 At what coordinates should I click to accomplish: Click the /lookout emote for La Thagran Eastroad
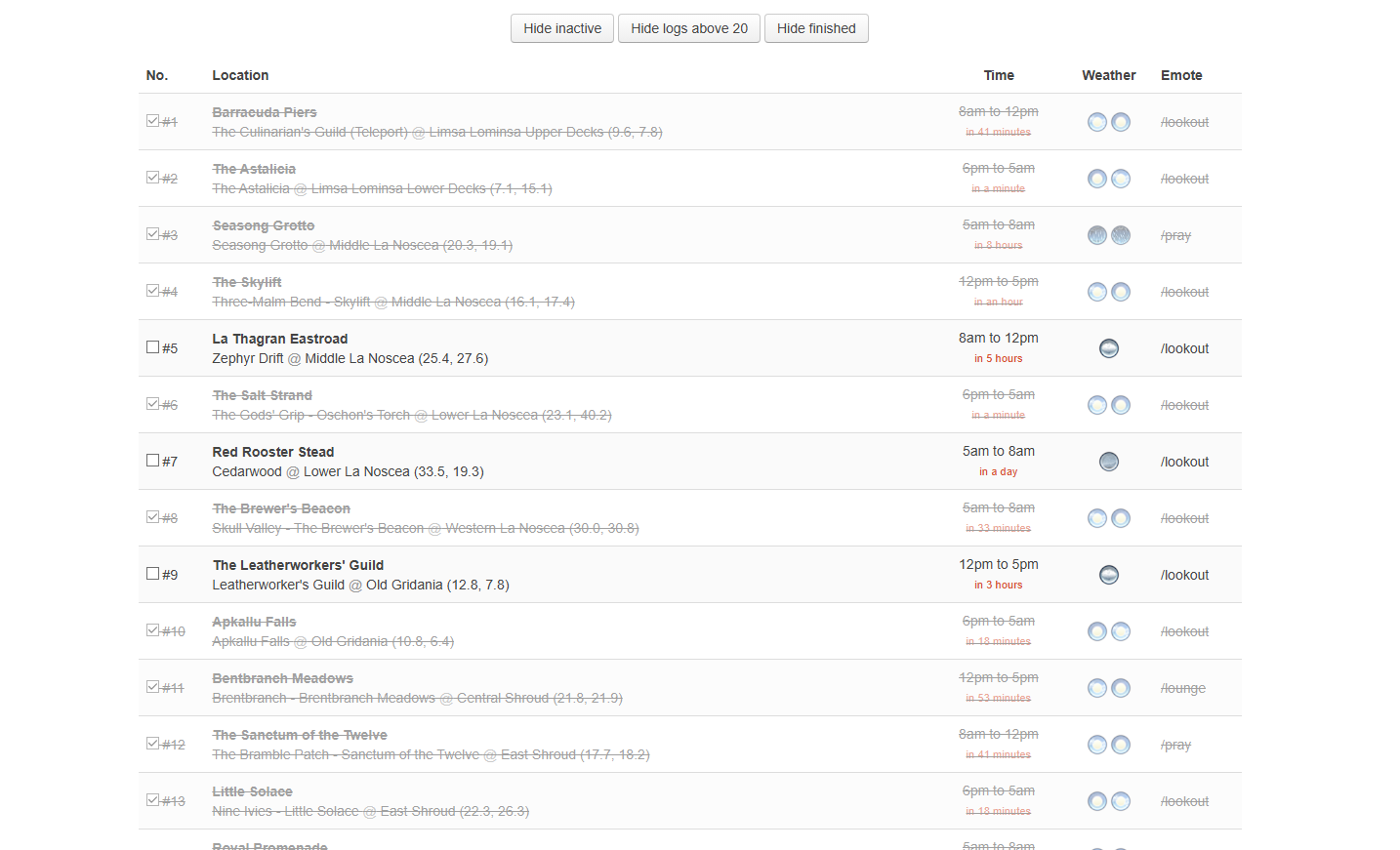pyautogui.click(x=1184, y=348)
